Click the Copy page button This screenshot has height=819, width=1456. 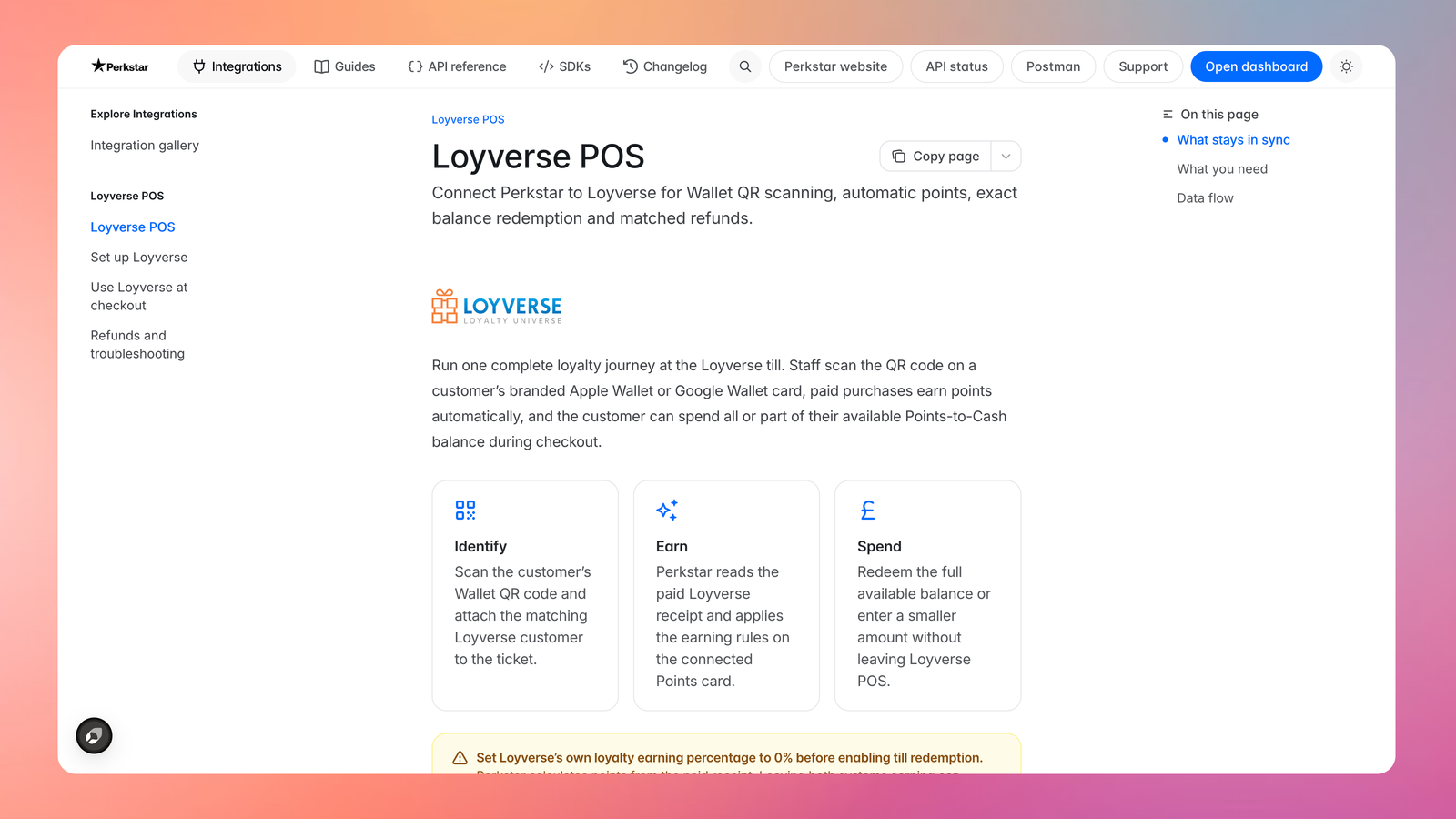coord(935,157)
